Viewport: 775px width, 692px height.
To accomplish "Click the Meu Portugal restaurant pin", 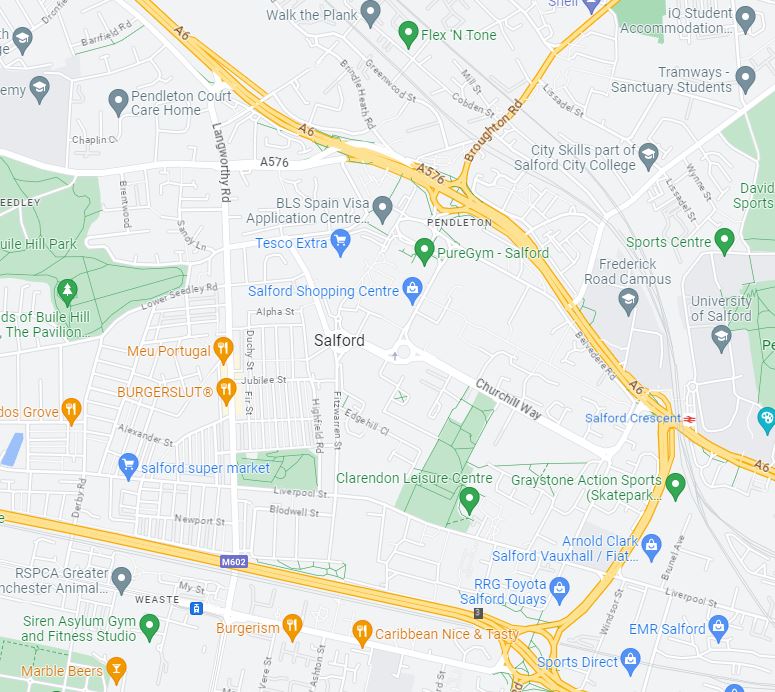I will point(223,350).
